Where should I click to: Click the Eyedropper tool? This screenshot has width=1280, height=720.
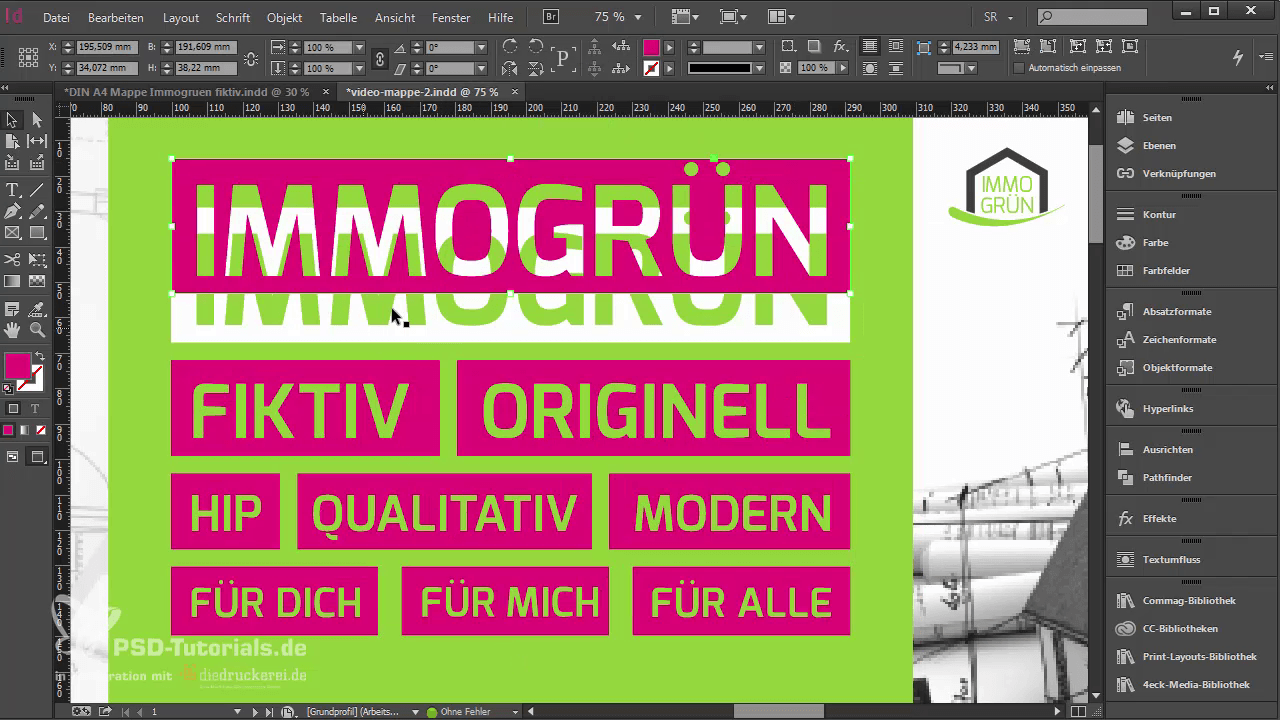[x=37, y=309]
